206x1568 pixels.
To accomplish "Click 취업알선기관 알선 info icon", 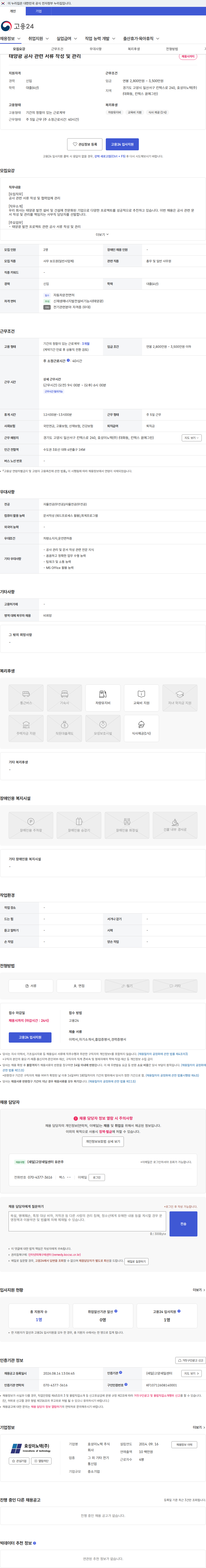I will pos(116,1311).
